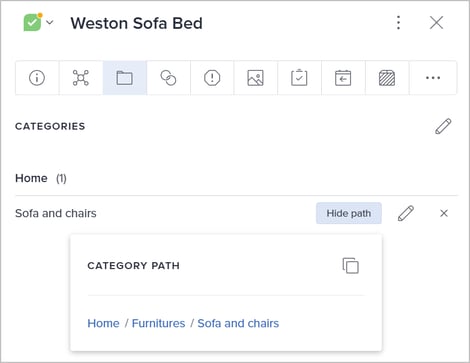The width and height of the screenshot is (470, 363).
Task: Edit the Sofa and chairs category
Action: tap(406, 213)
